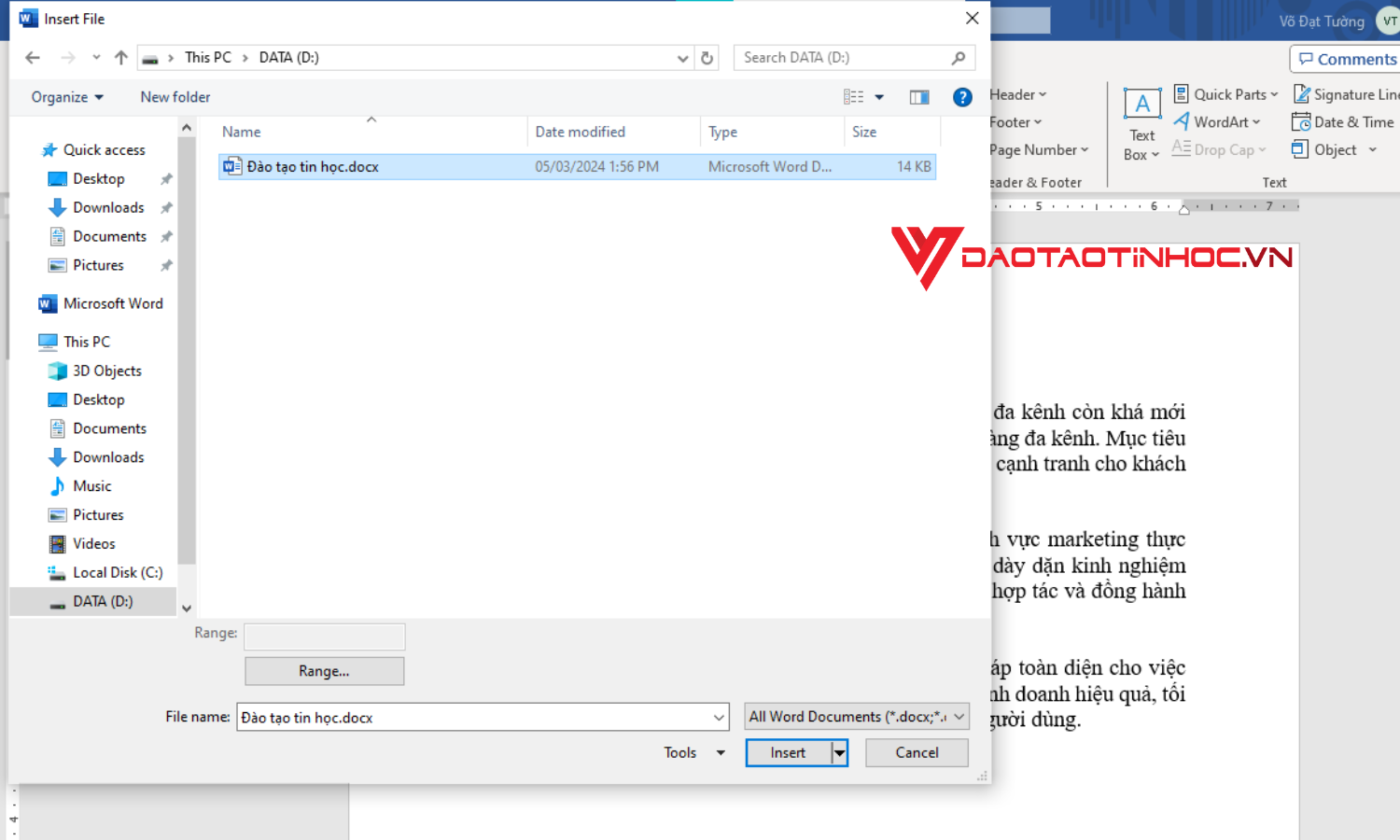Viewport: 1400px width, 840px height.
Task: Unpin Downloads from Quick access
Action: click(x=165, y=207)
